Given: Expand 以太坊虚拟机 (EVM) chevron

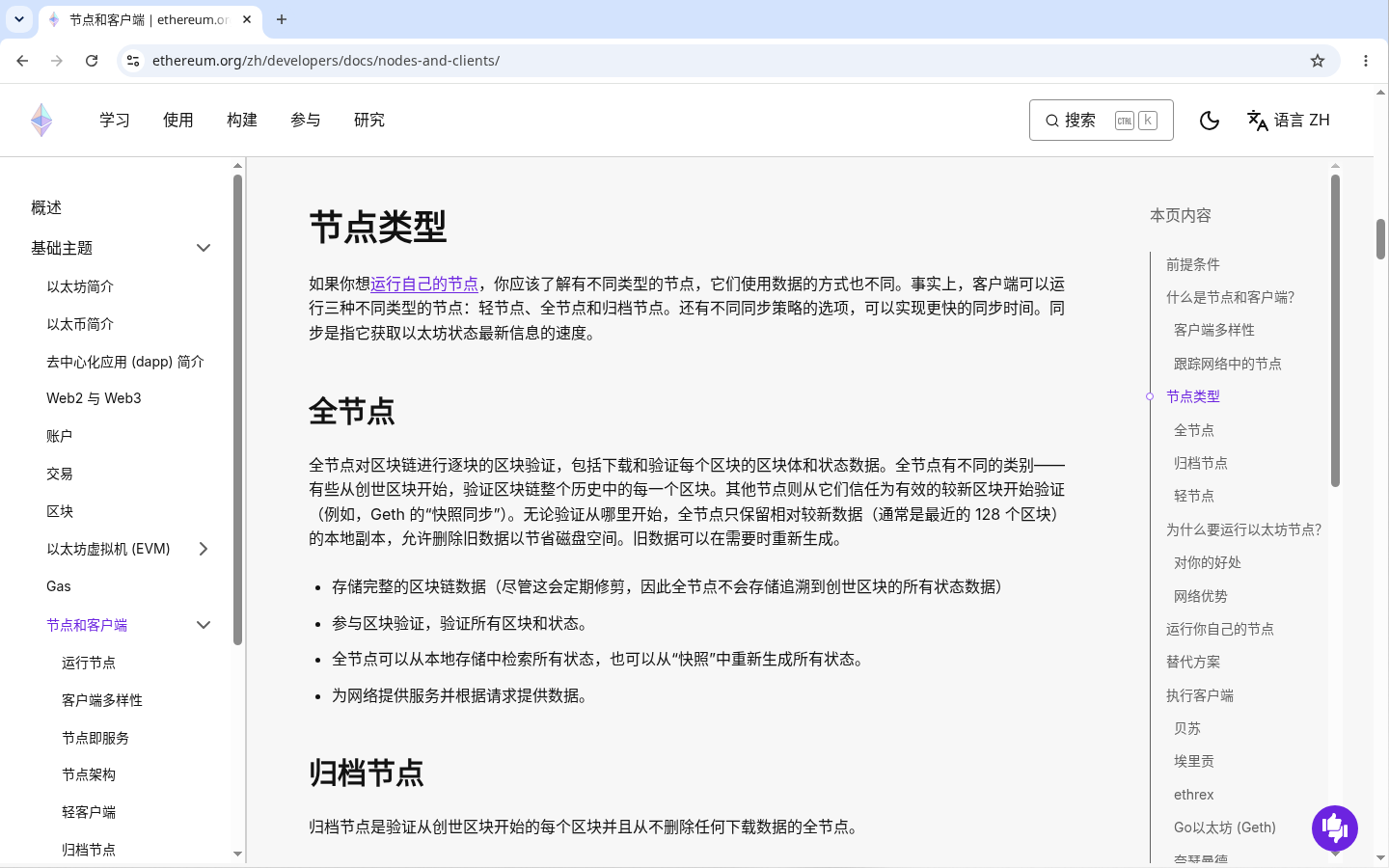Looking at the screenshot, I should click(204, 549).
